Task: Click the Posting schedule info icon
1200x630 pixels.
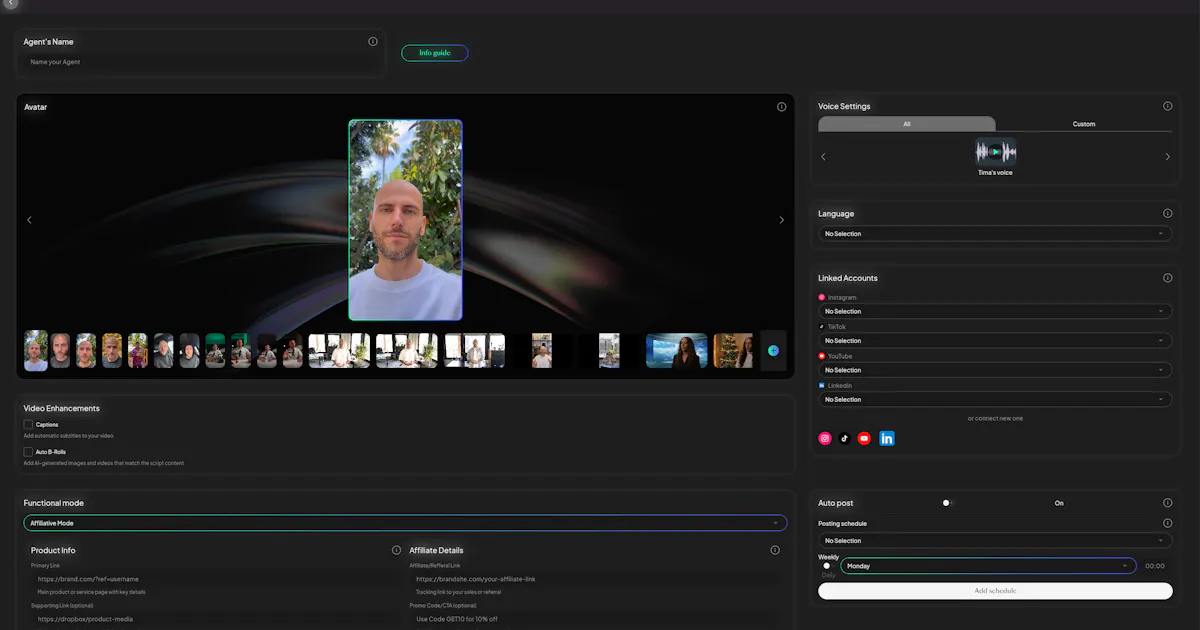Action: 1167,523
